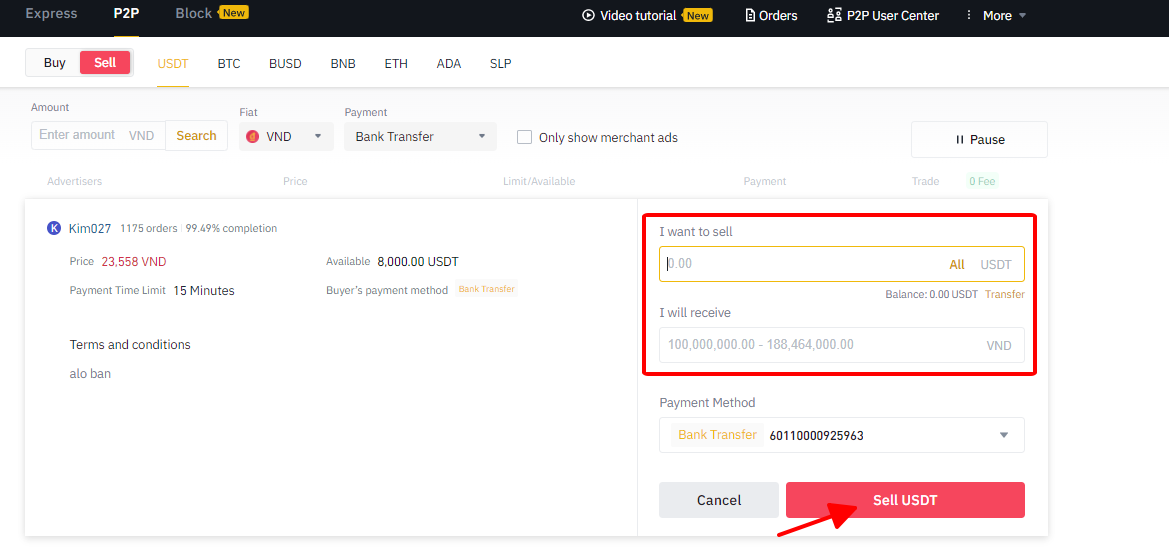Click the three-dot More icon

(x=968, y=15)
